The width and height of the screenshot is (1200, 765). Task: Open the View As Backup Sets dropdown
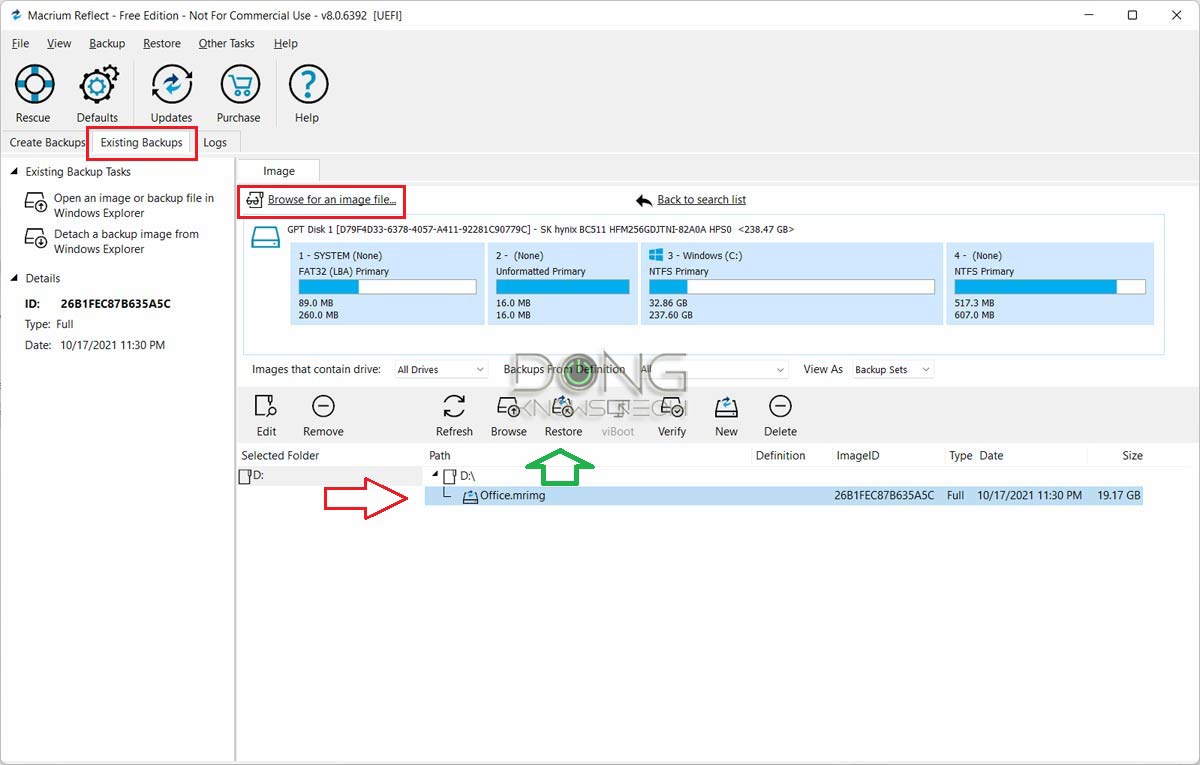(892, 370)
